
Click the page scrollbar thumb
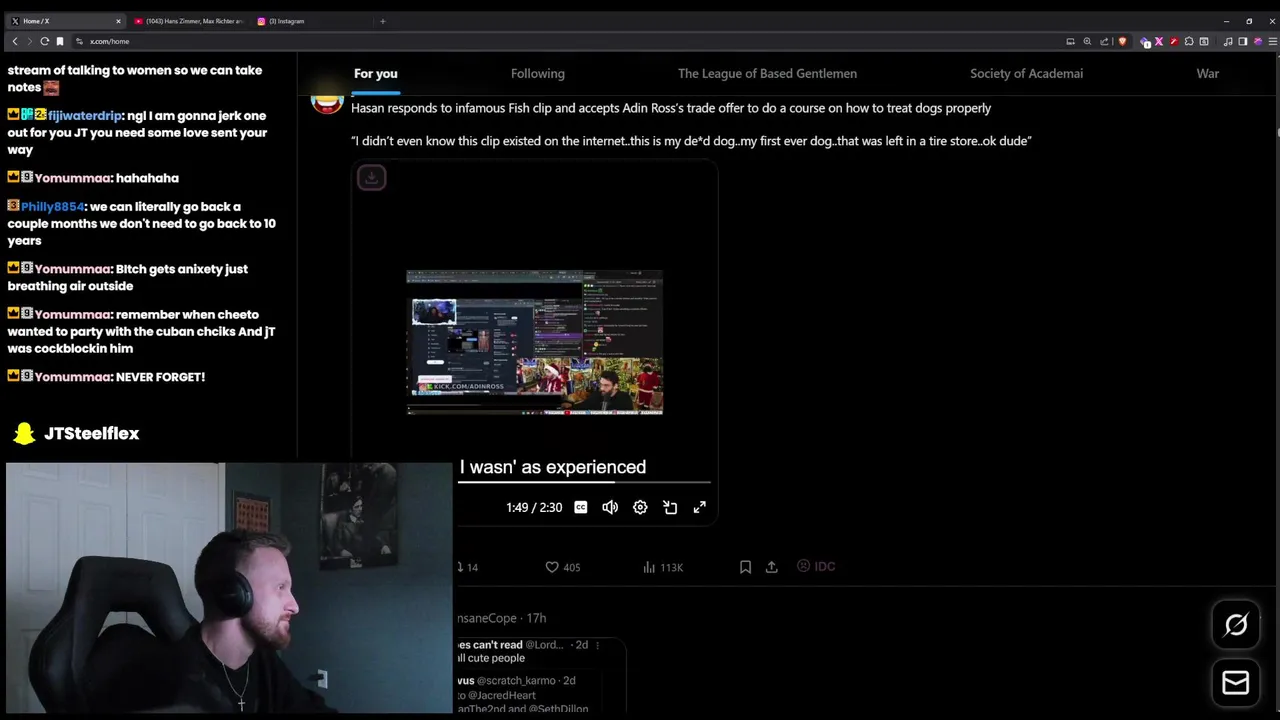(1277, 132)
